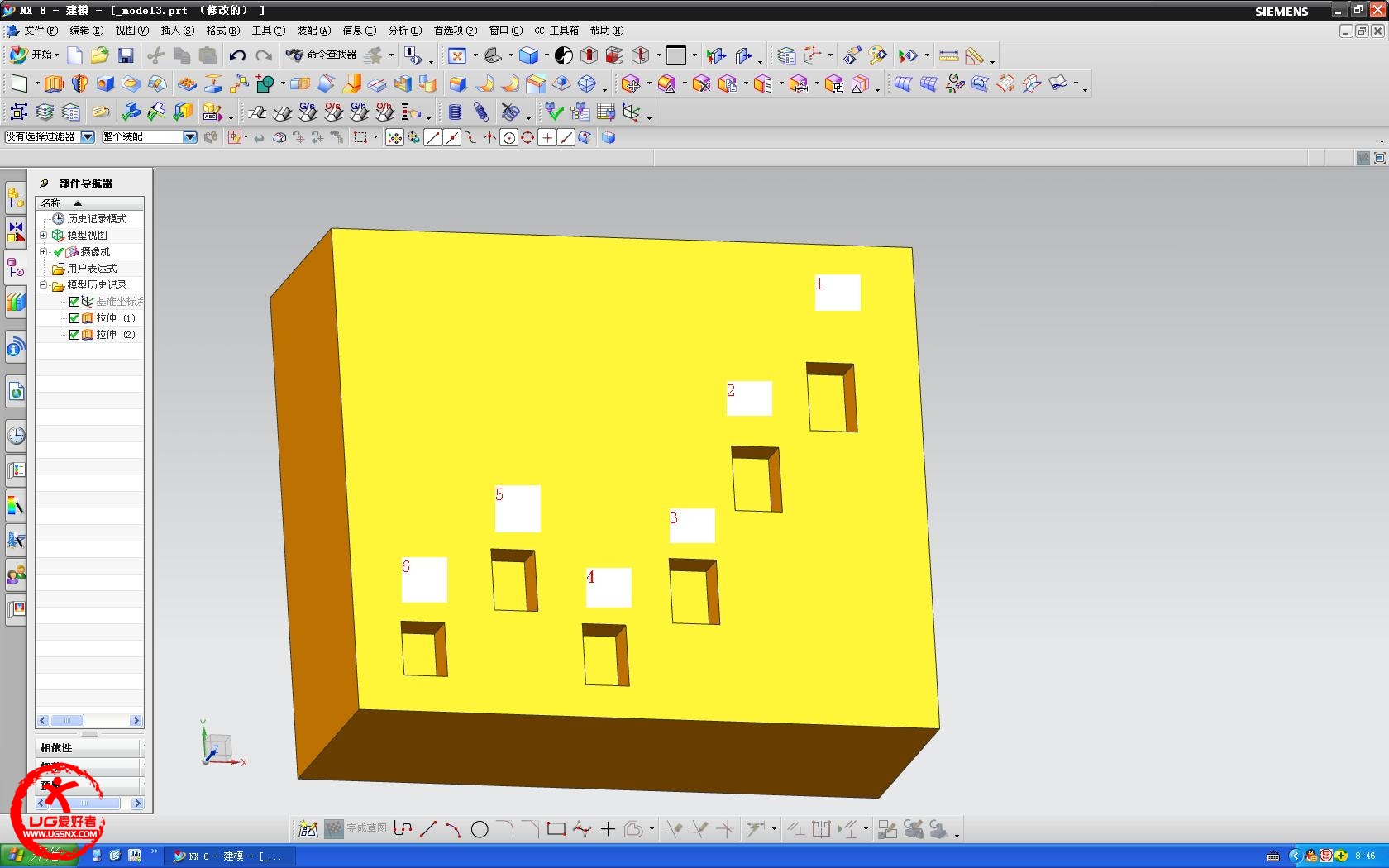Click the Sketch in Task Environment icon
This screenshot has width=1389, height=868.
(308, 828)
